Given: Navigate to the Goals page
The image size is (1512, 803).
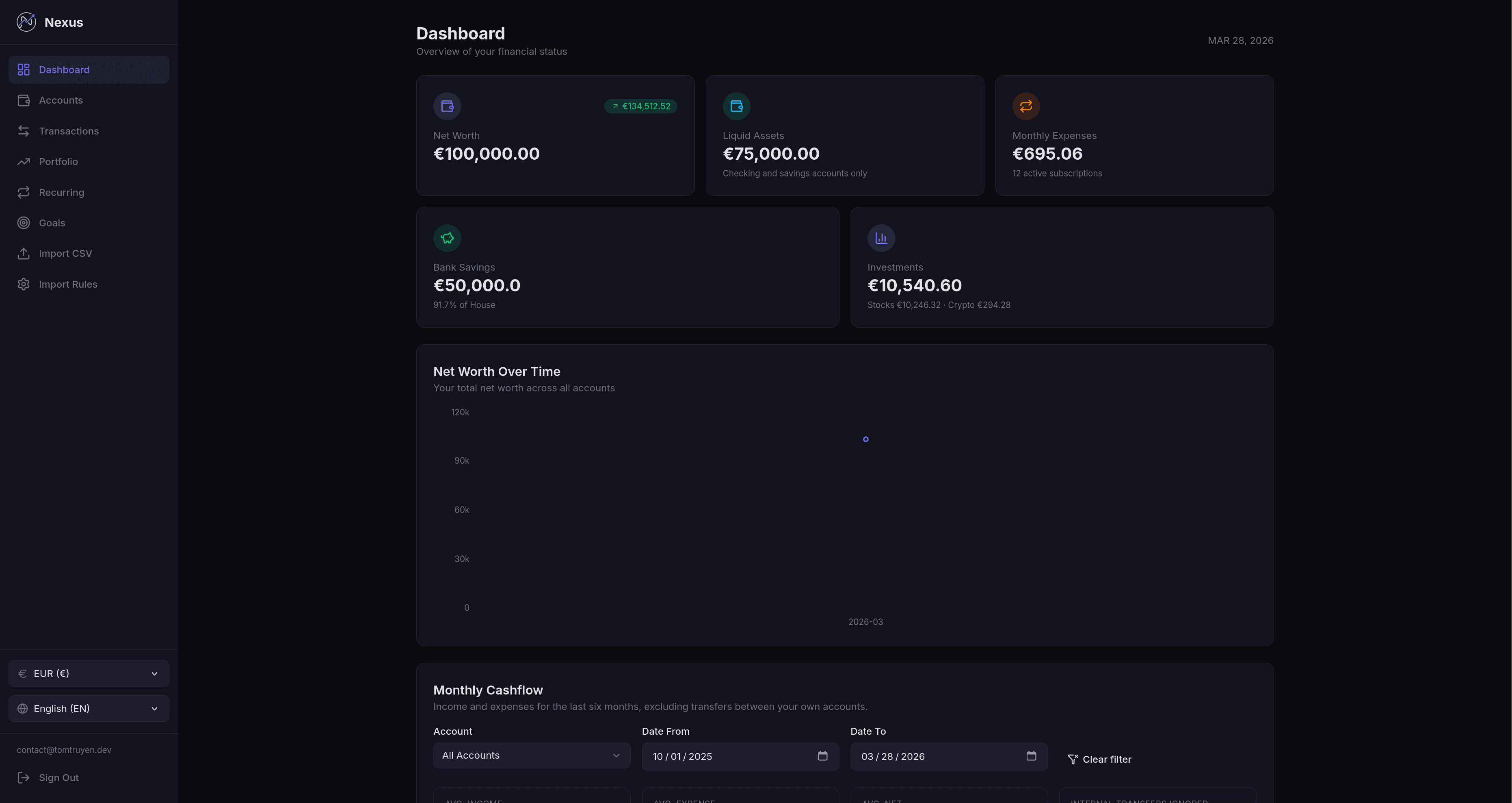Looking at the screenshot, I should click(52, 223).
